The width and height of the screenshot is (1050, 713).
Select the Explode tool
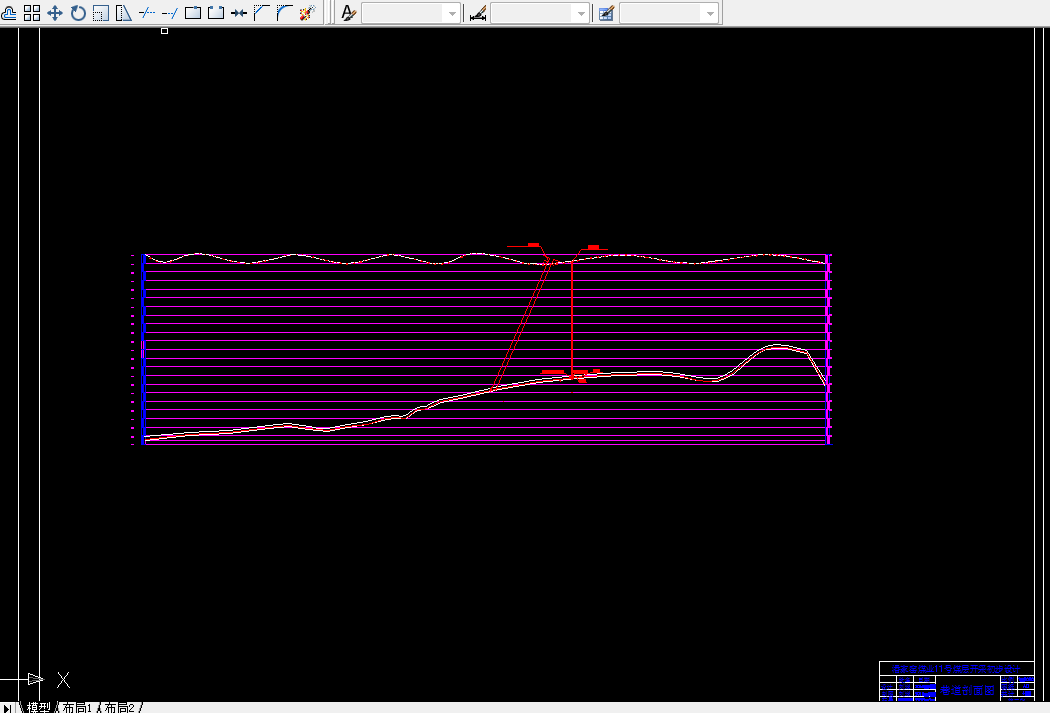307,13
